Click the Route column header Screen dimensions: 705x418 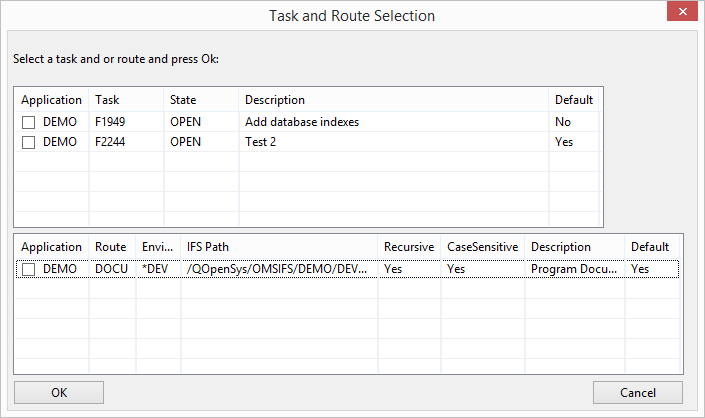click(x=112, y=247)
